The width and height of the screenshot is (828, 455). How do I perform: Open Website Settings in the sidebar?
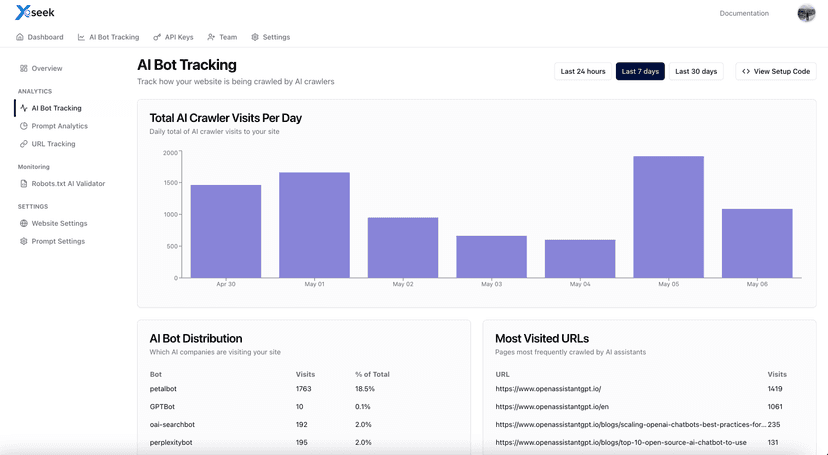click(59, 223)
